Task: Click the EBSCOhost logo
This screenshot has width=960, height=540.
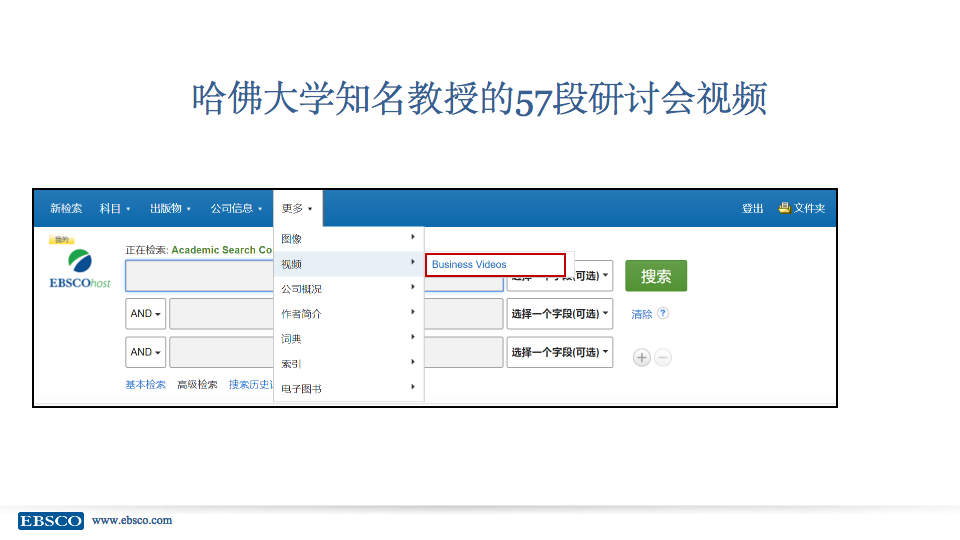Action: (x=80, y=269)
